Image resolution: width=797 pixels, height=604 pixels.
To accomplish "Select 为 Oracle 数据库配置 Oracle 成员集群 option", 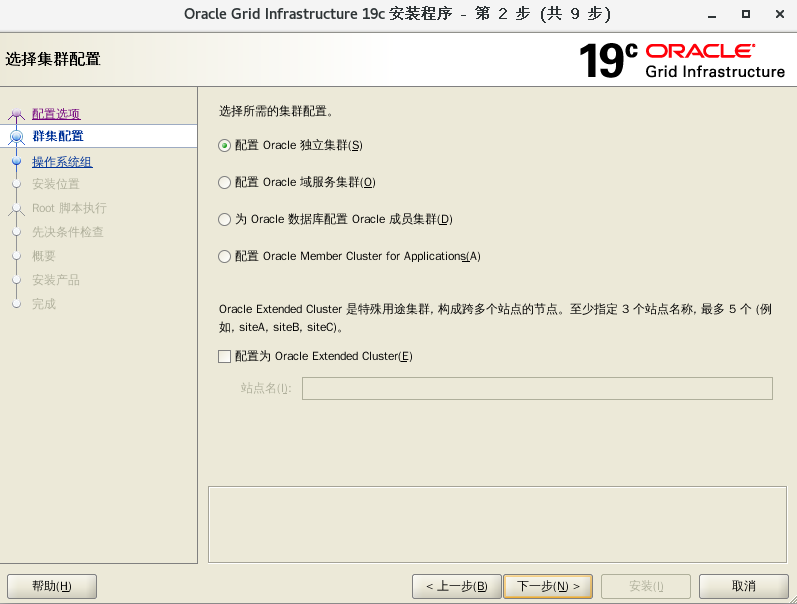I will pos(224,220).
